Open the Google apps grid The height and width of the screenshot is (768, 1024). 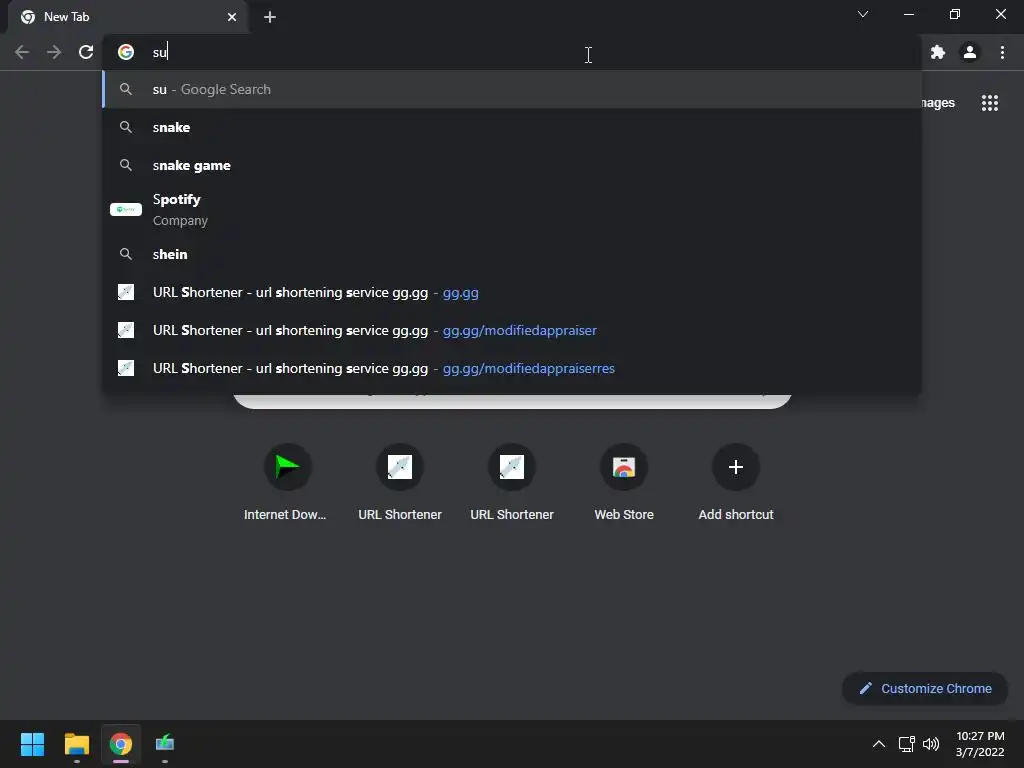tap(990, 103)
